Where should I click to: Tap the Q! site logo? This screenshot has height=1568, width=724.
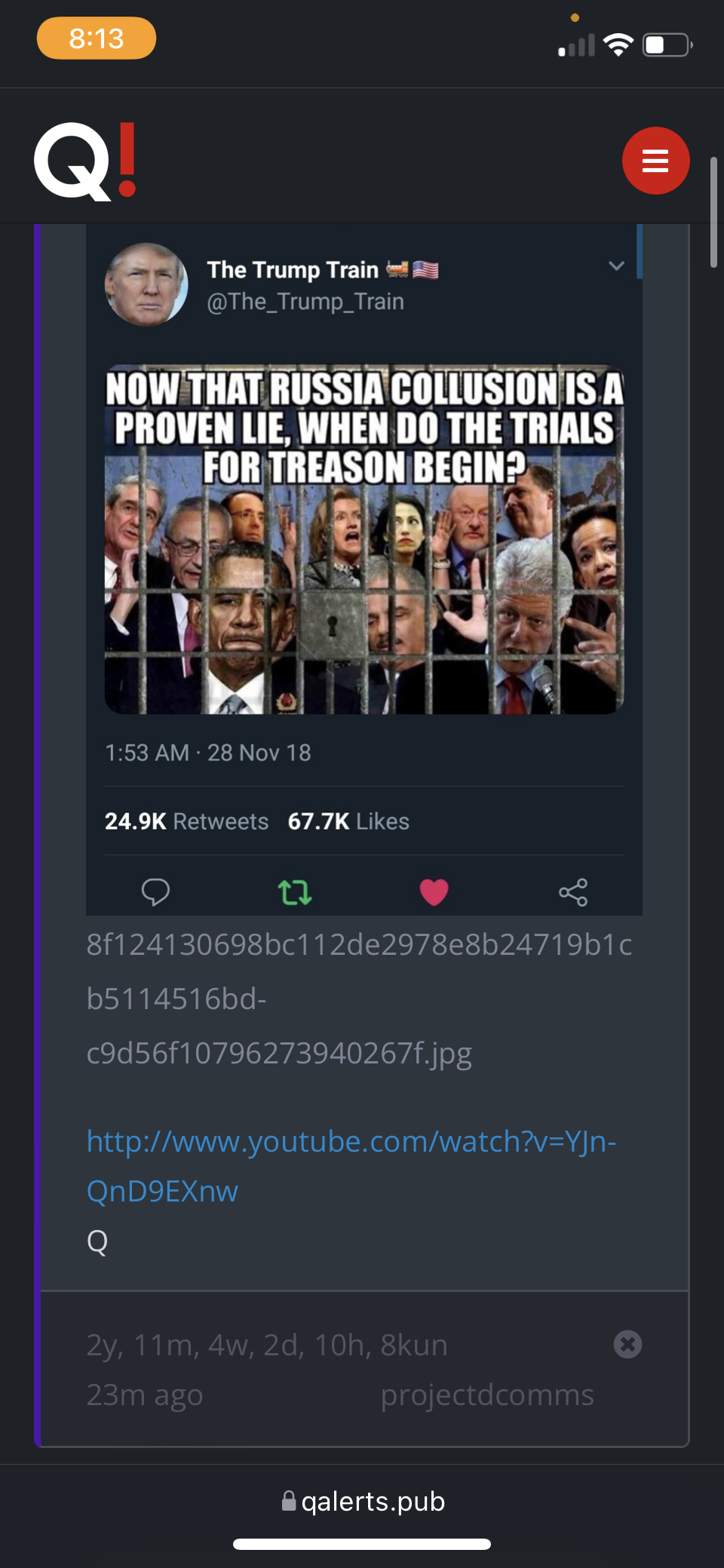click(x=85, y=161)
